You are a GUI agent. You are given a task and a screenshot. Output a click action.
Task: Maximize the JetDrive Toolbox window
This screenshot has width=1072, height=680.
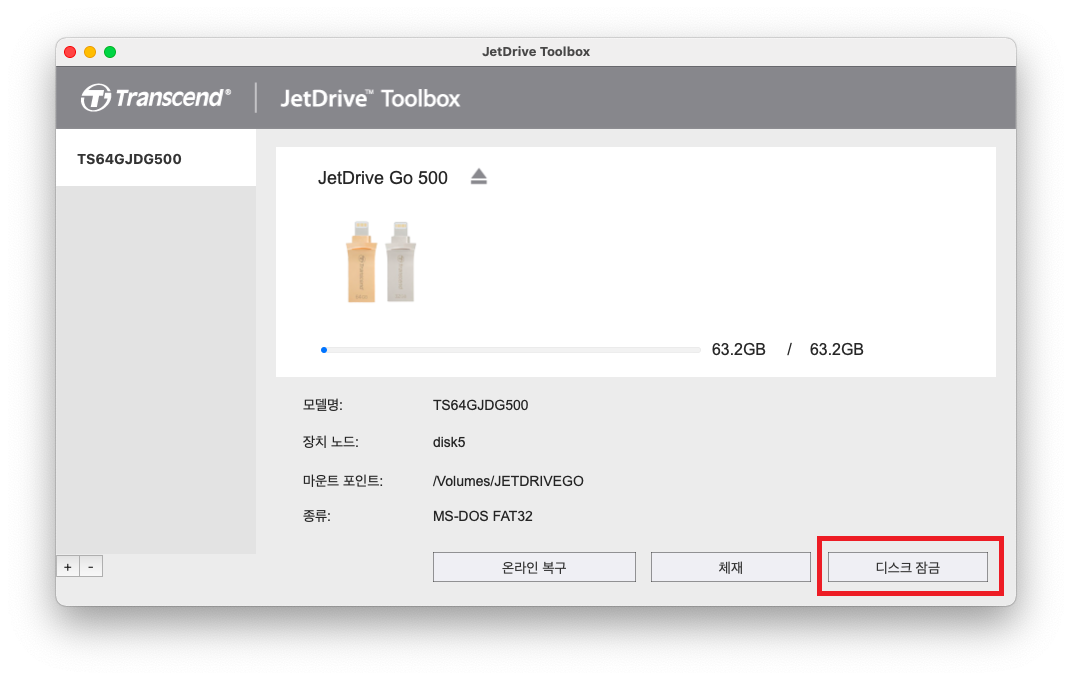tap(110, 52)
